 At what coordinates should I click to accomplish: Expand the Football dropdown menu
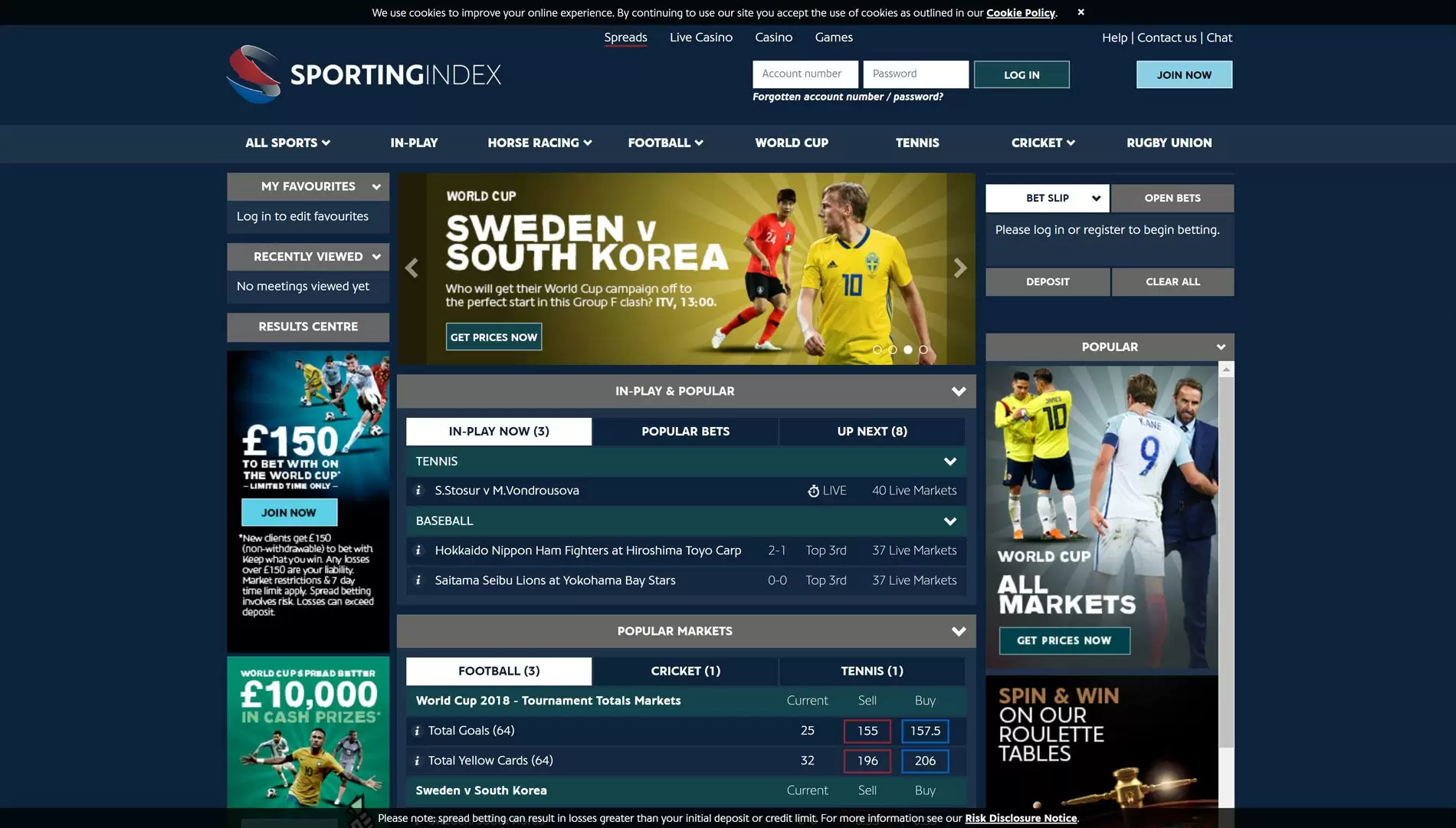[x=665, y=143]
